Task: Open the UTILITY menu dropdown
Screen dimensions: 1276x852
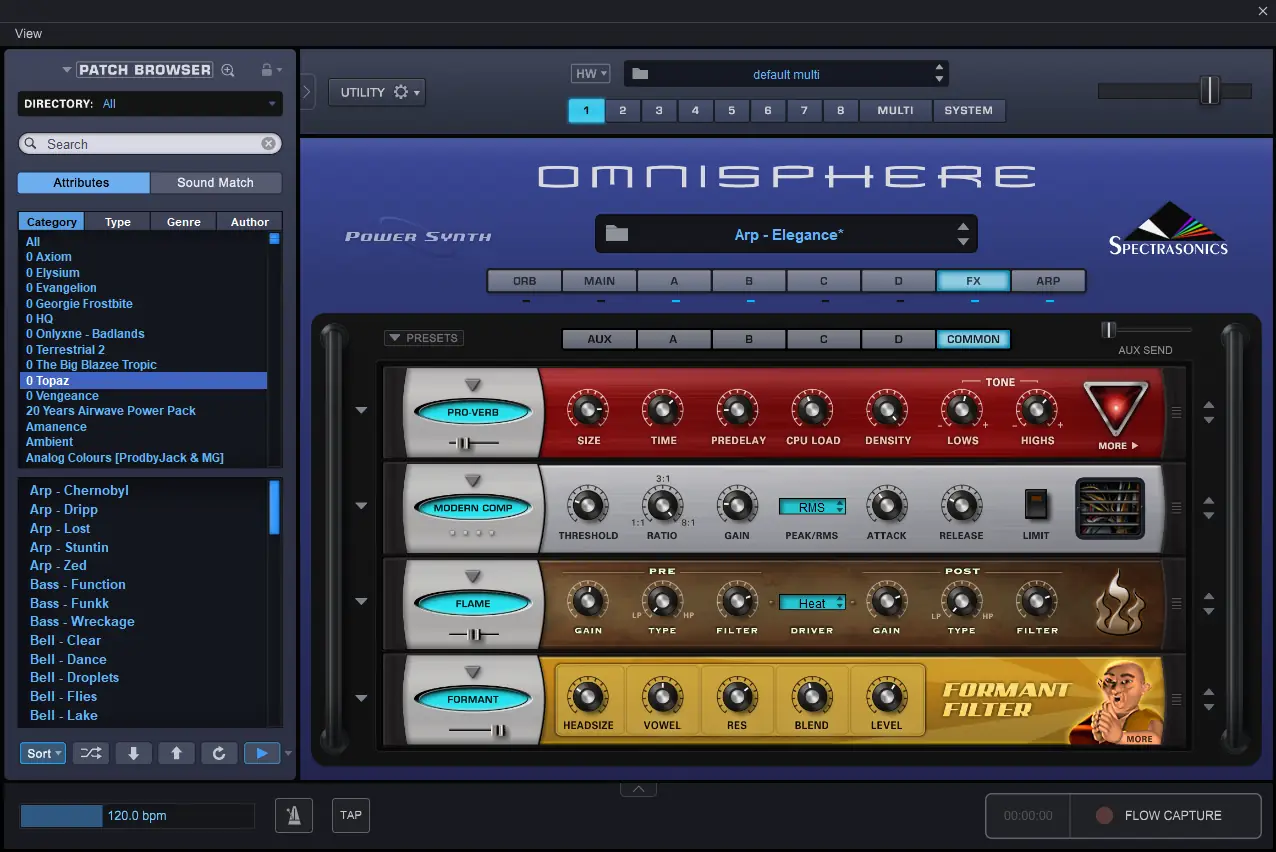Action: 376,92
